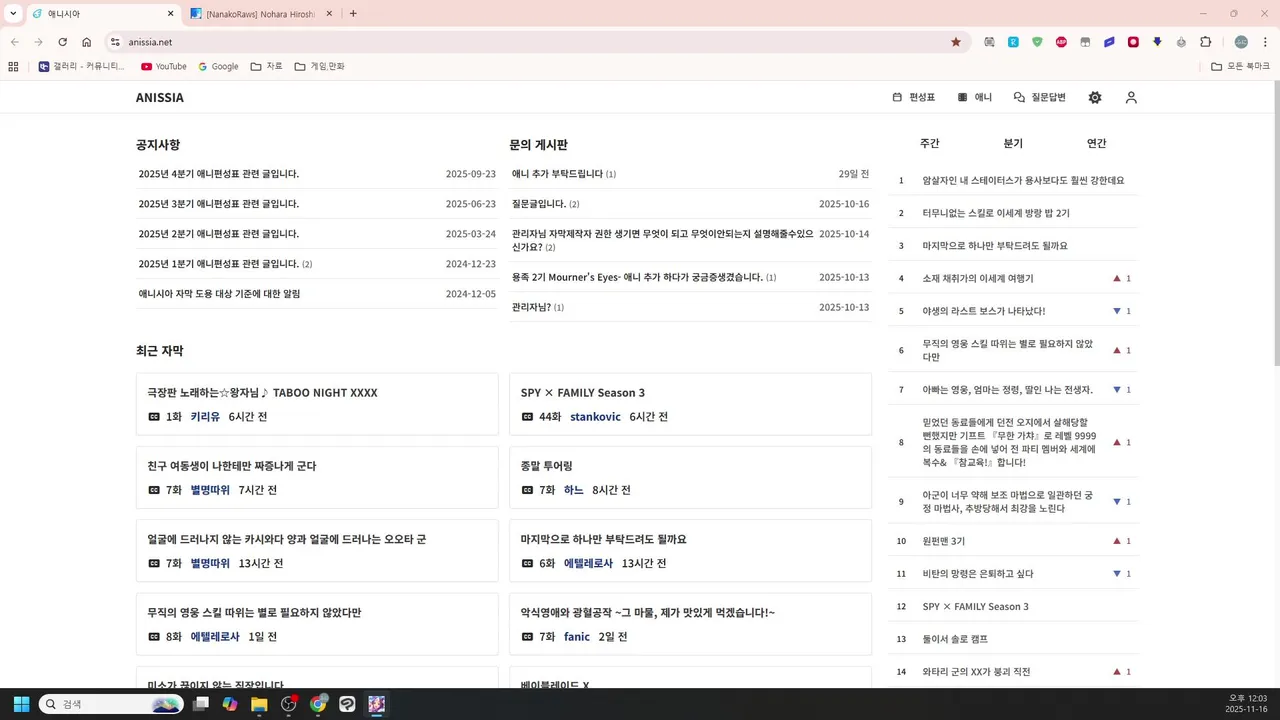Open the tab search dropdown arrow
The width and height of the screenshot is (1280, 720).
coord(13,14)
